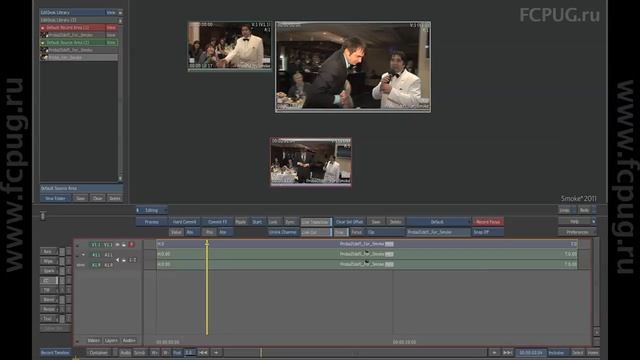The height and width of the screenshot is (360, 640).
Task: Click the library Clear button
Action: [97, 198]
